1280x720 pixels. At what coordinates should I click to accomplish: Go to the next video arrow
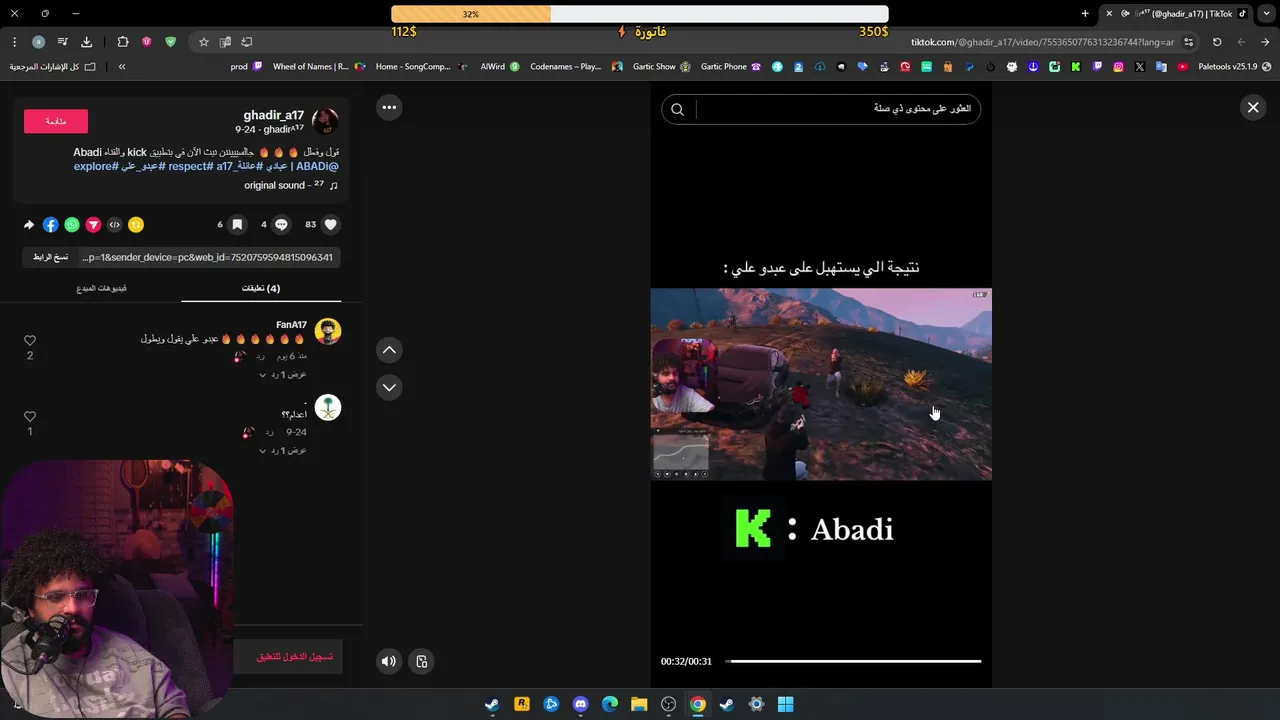point(389,387)
